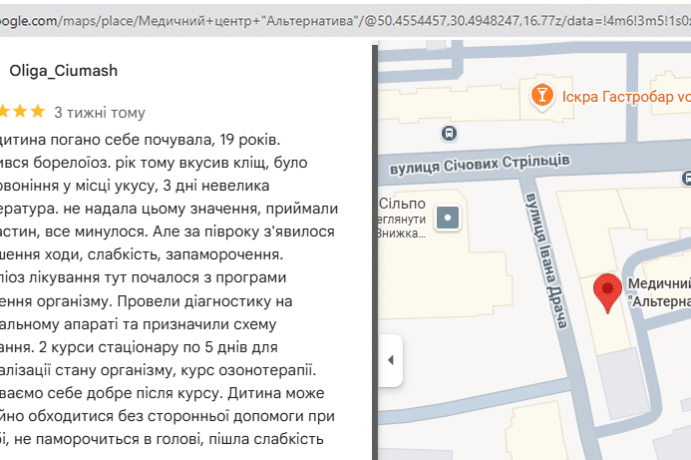Collapse the side panel with arrow button

point(390,360)
